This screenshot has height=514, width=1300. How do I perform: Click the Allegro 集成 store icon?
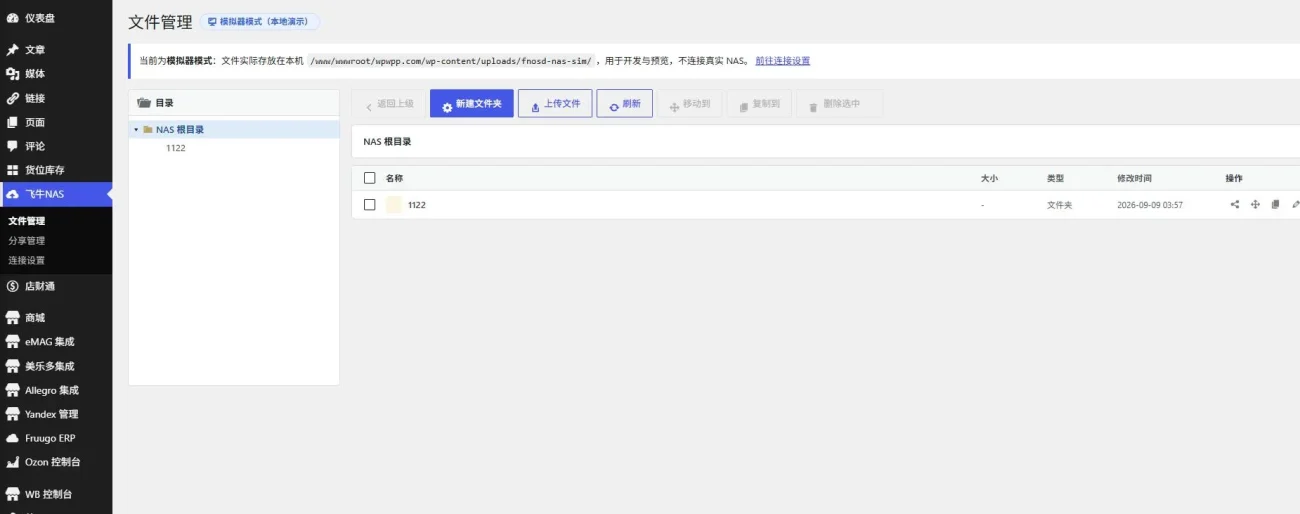point(12,390)
